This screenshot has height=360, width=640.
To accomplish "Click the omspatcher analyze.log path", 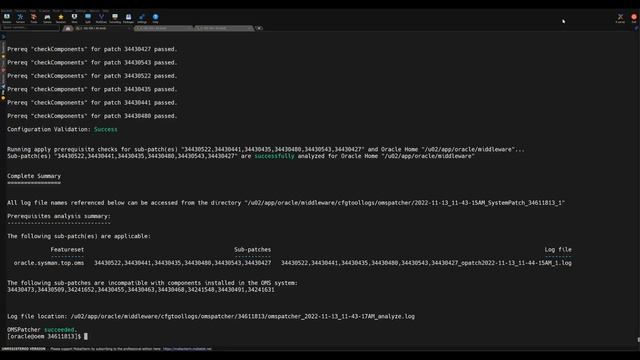I will click(242, 316).
